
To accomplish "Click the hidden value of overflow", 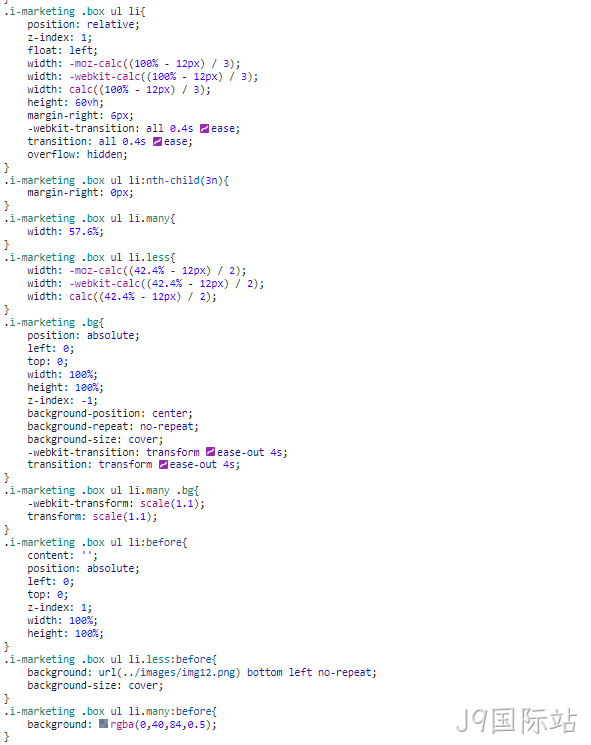I will [x=105, y=154].
